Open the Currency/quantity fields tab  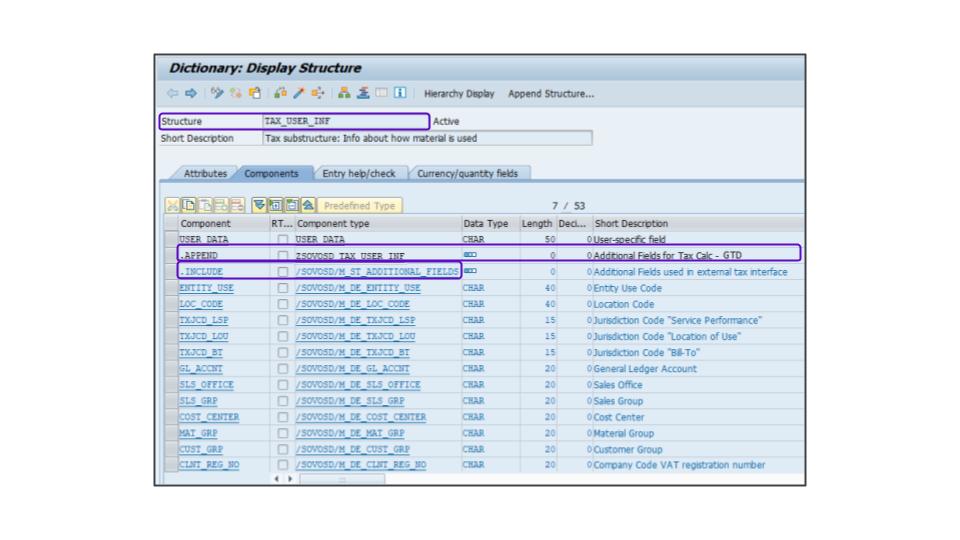(467, 173)
